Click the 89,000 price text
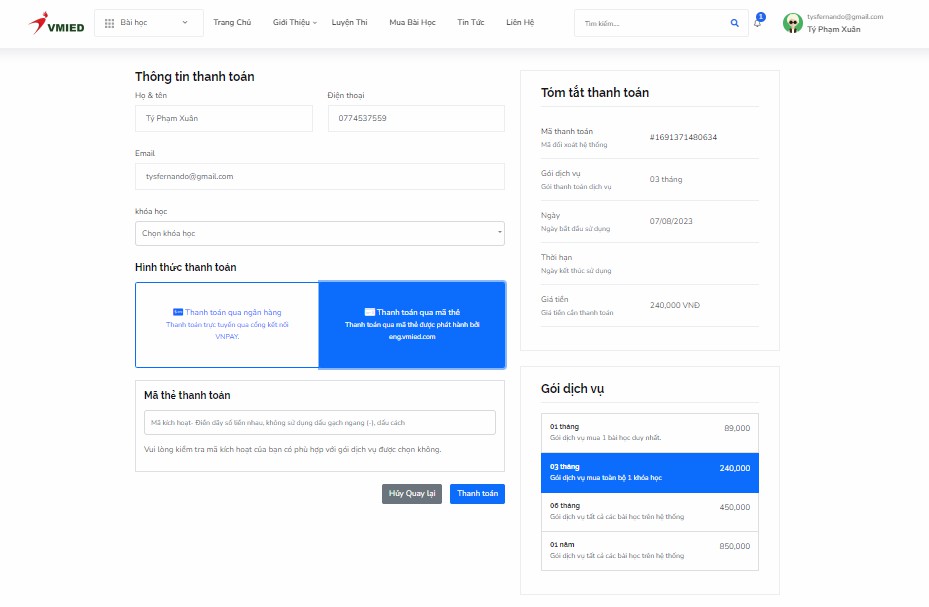This screenshot has height=607, width=929. point(737,428)
